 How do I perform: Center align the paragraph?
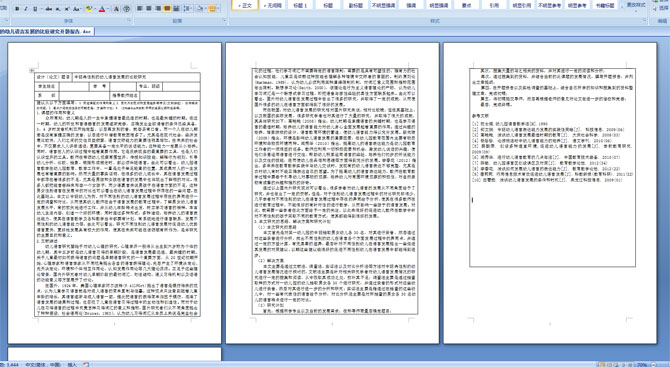(x=149, y=8)
